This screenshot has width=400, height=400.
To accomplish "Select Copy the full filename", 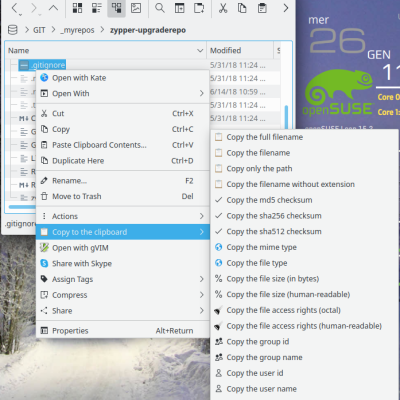I will (304, 137).
